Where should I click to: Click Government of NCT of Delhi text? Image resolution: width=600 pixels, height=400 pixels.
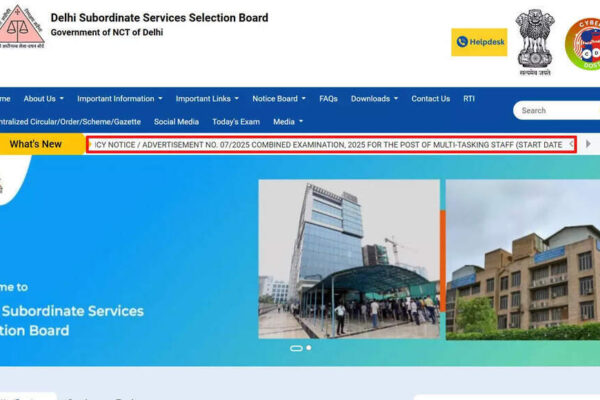click(x=107, y=33)
